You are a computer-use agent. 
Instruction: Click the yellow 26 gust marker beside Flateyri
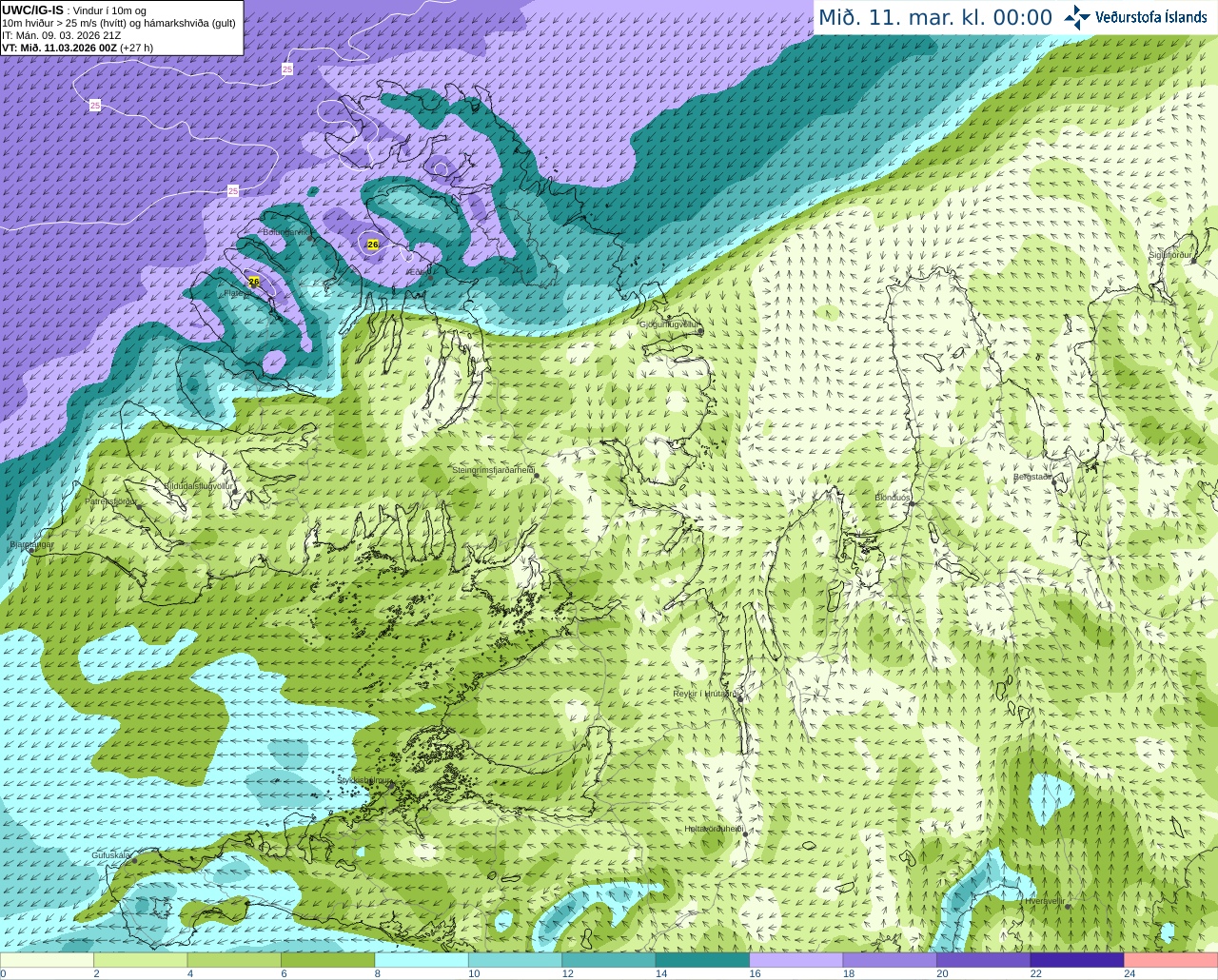click(x=254, y=282)
